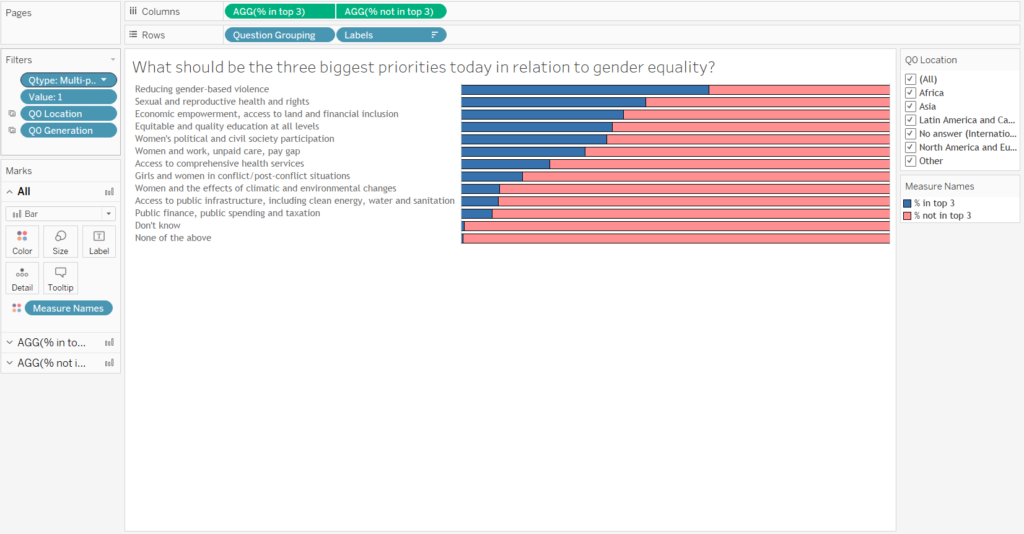This screenshot has width=1024, height=534.
Task: Uncheck the (All) location checkbox
Action: (910, 79)
